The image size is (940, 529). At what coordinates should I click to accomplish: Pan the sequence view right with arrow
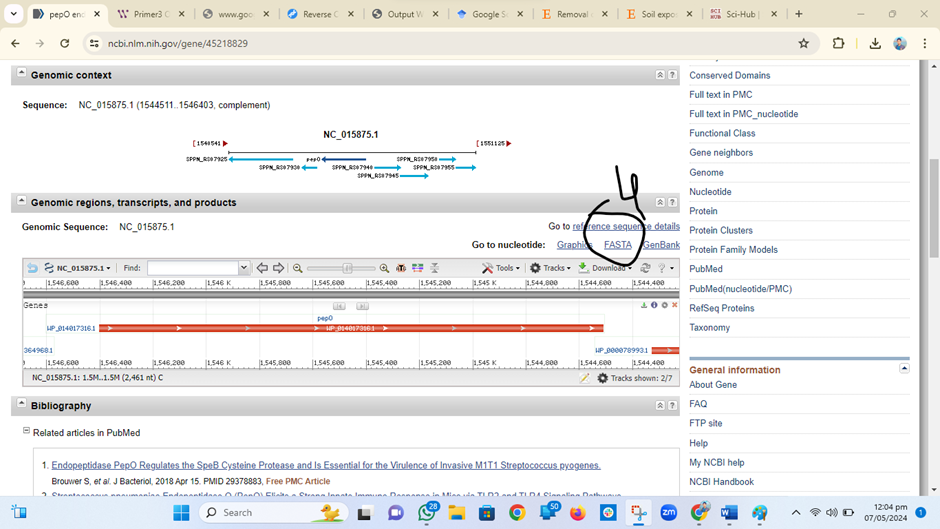(x=278, y=268)
